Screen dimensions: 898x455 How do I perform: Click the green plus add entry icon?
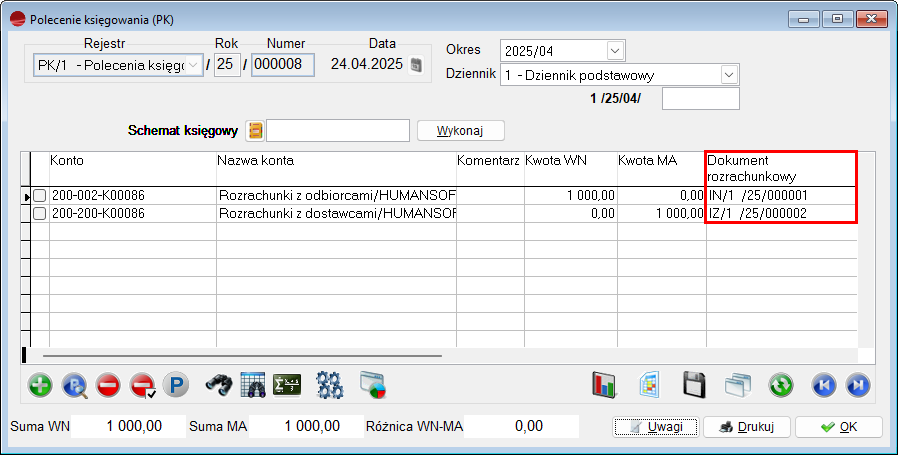click(x=41, y=385)
